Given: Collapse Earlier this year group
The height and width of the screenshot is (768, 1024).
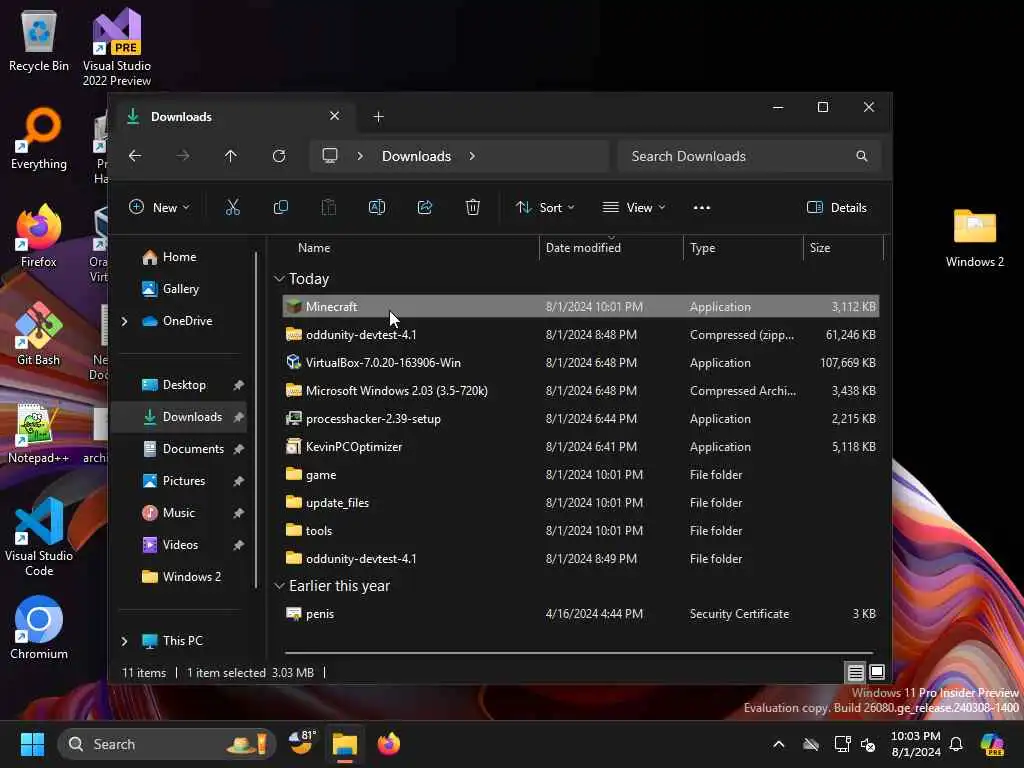Looking at the screenshot, I should [279, 586].
